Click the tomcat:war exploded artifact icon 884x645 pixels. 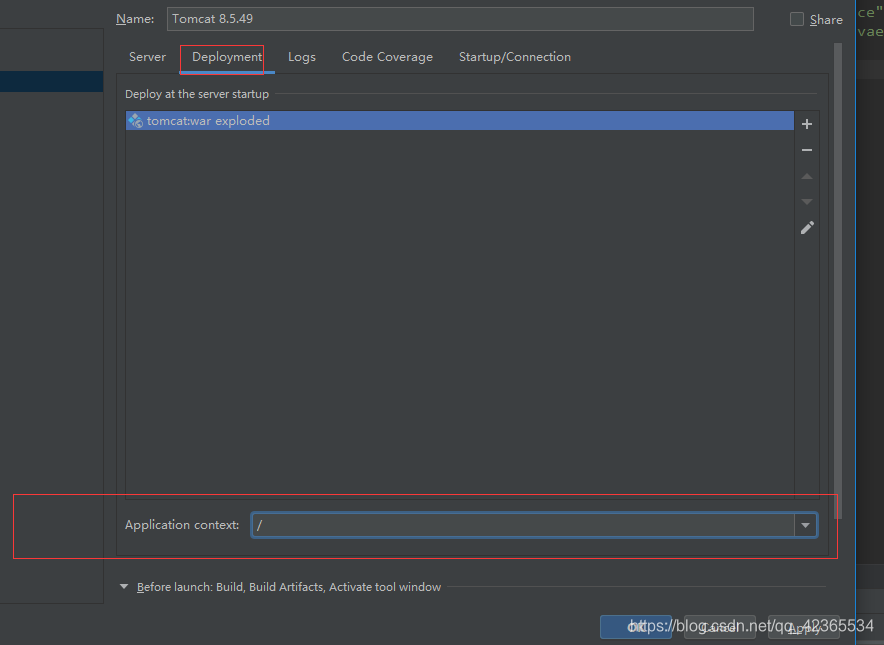click(135, 121)
